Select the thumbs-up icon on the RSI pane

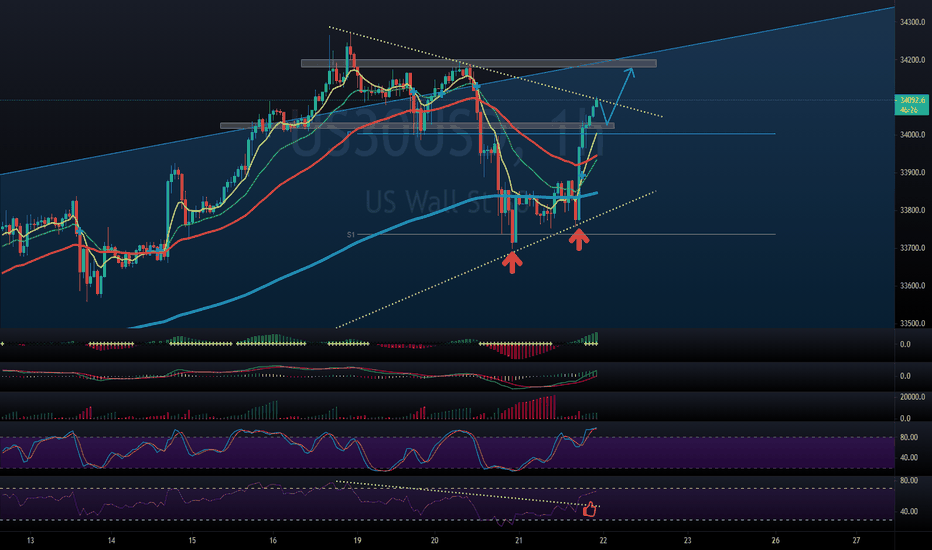(589, 510)
